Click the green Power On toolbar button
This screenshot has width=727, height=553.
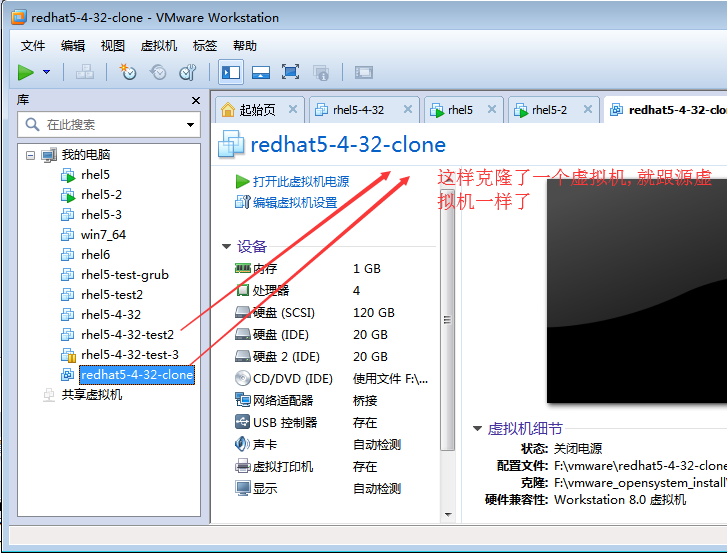(26, 72)
